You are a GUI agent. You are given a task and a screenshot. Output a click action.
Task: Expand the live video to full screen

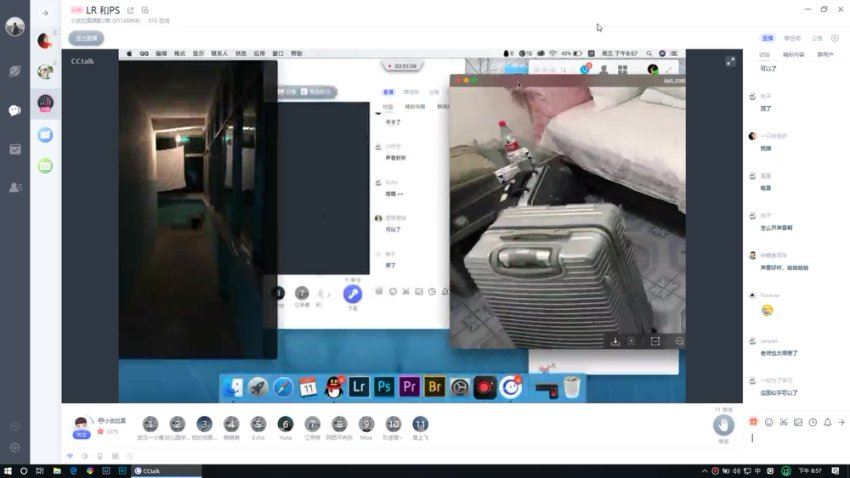tap(730, 61)
